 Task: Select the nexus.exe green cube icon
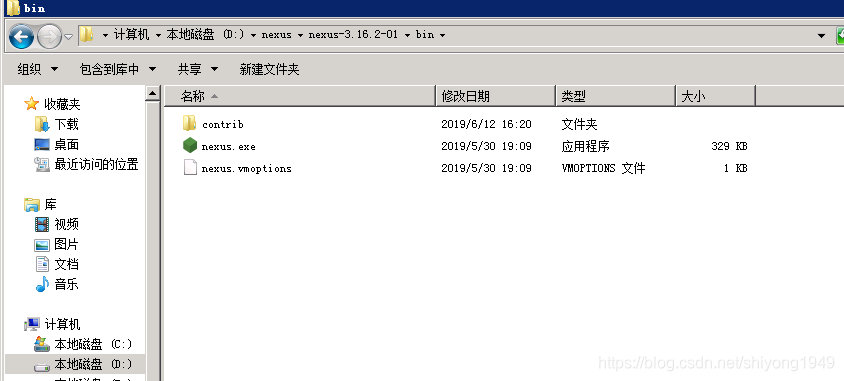190,146
